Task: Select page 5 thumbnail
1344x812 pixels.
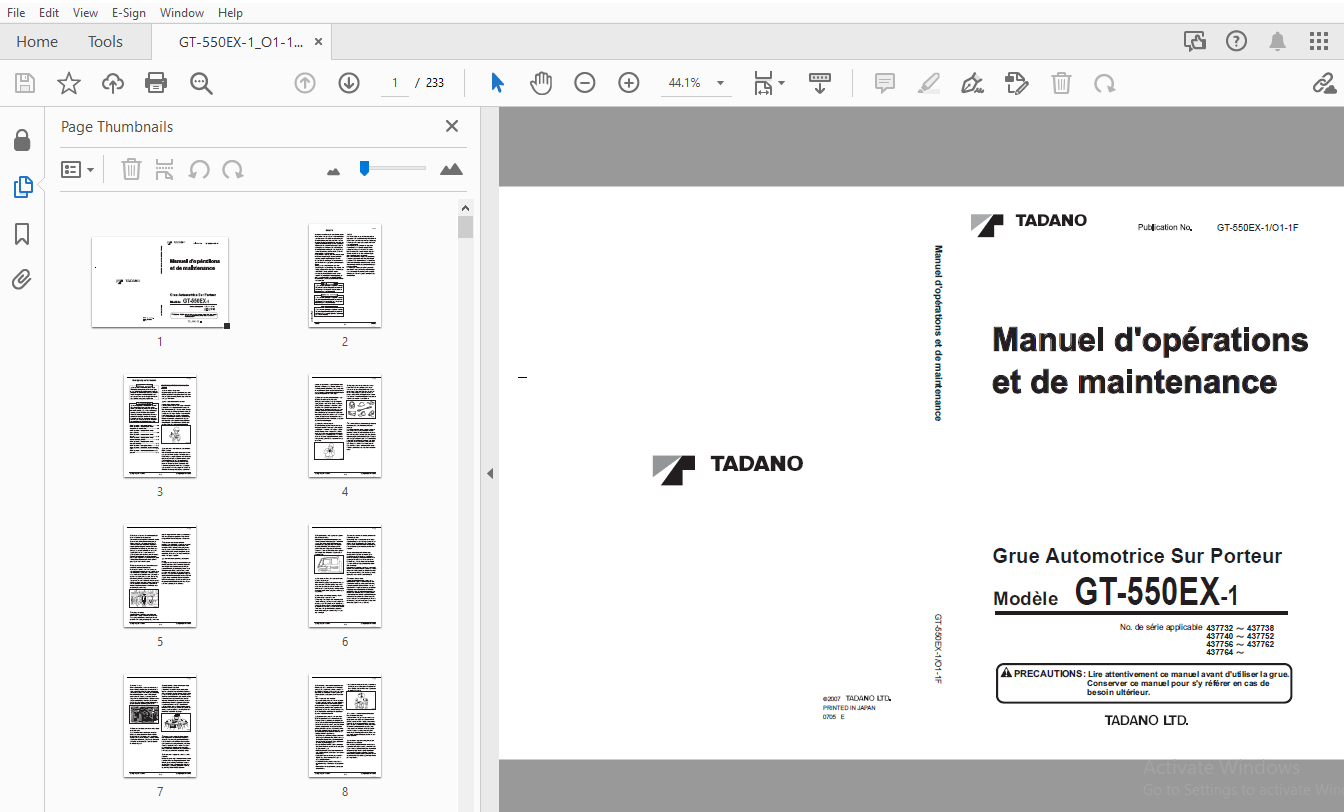Action: [160, 577]
